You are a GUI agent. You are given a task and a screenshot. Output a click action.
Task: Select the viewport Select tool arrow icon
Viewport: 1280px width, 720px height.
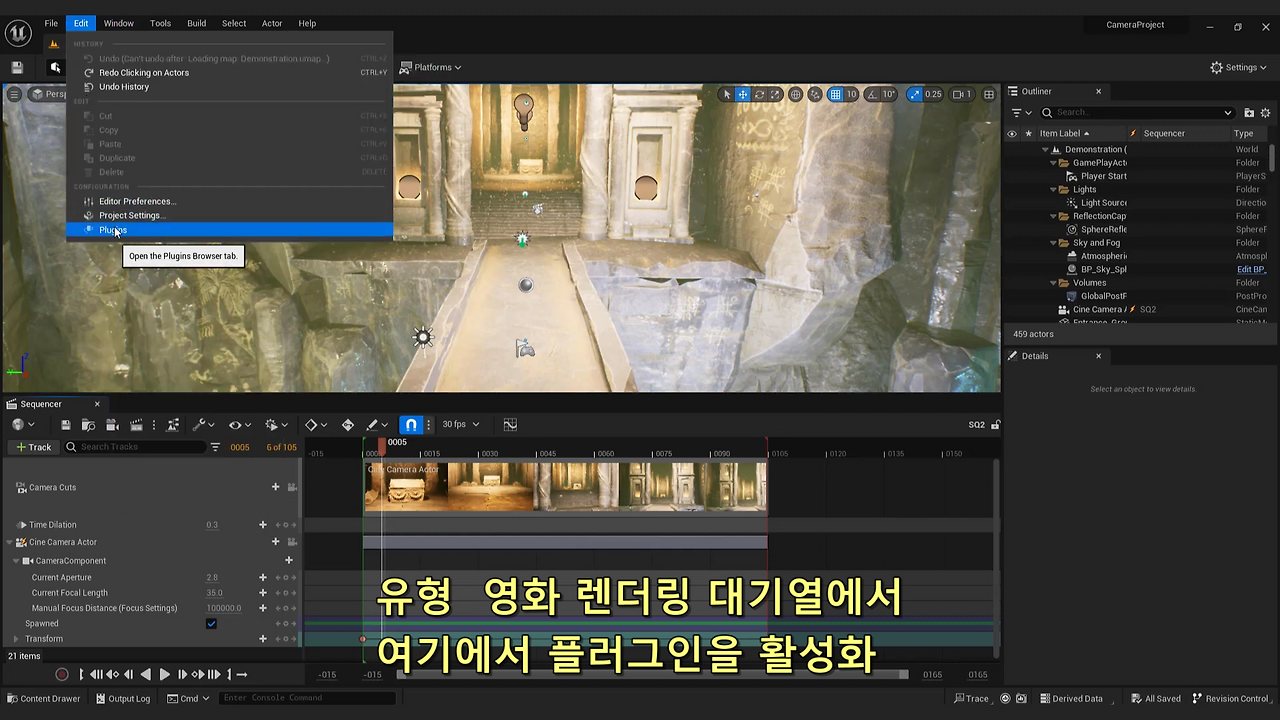pos(727,94)
